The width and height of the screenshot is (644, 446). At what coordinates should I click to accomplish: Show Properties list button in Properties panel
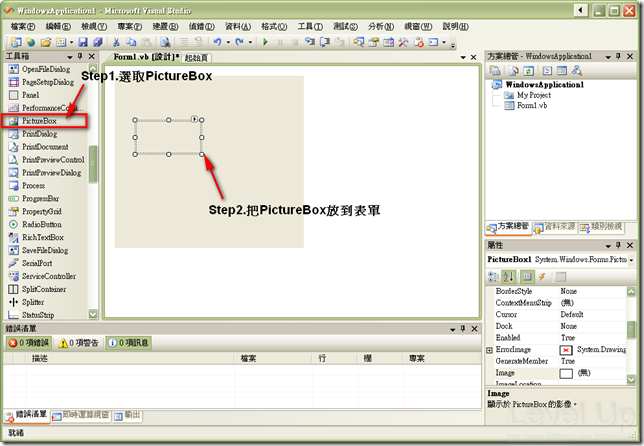click(x=527, y=277)
